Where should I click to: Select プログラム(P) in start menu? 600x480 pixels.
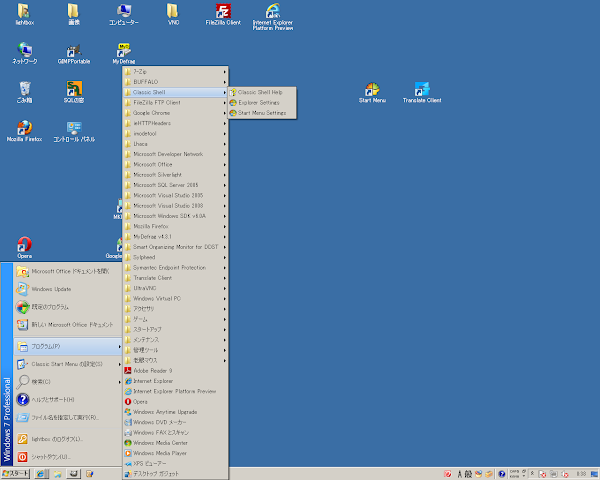coord(68,346)
